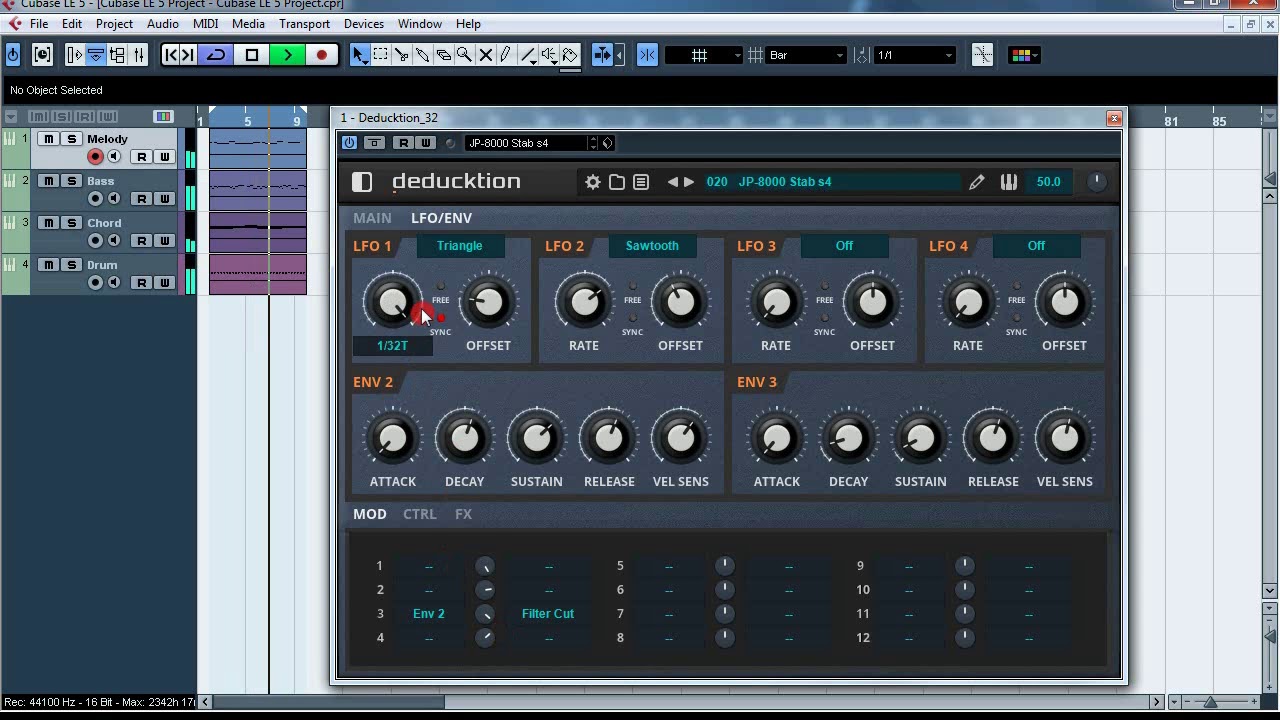The image size is (1280, 720).
Task: Toggle write automation on the Bass track
Action: click(x=164, y=199)
